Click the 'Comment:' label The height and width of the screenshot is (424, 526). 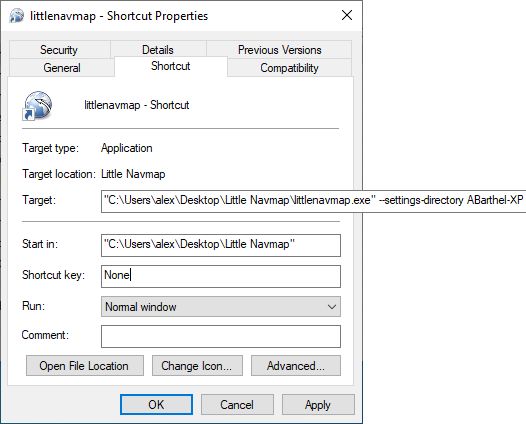45,335
